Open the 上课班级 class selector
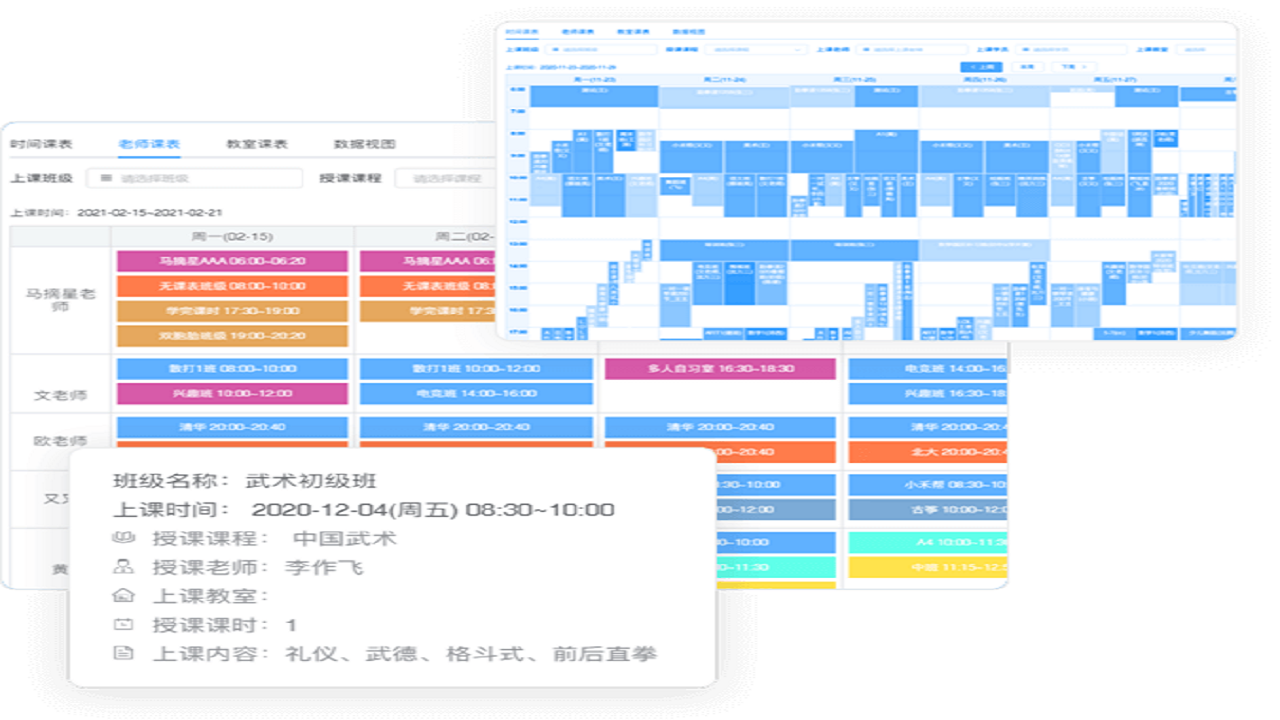This screenshot has height=720, width=1280. coord(600,47)
